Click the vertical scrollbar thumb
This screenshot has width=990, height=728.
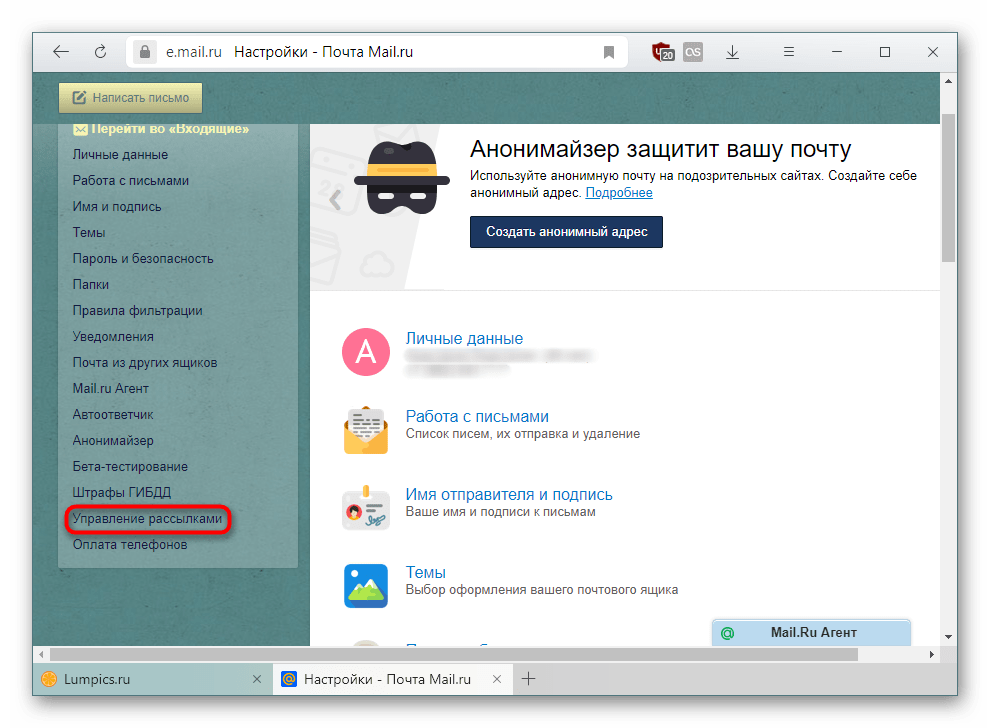[x=948, y=188]
